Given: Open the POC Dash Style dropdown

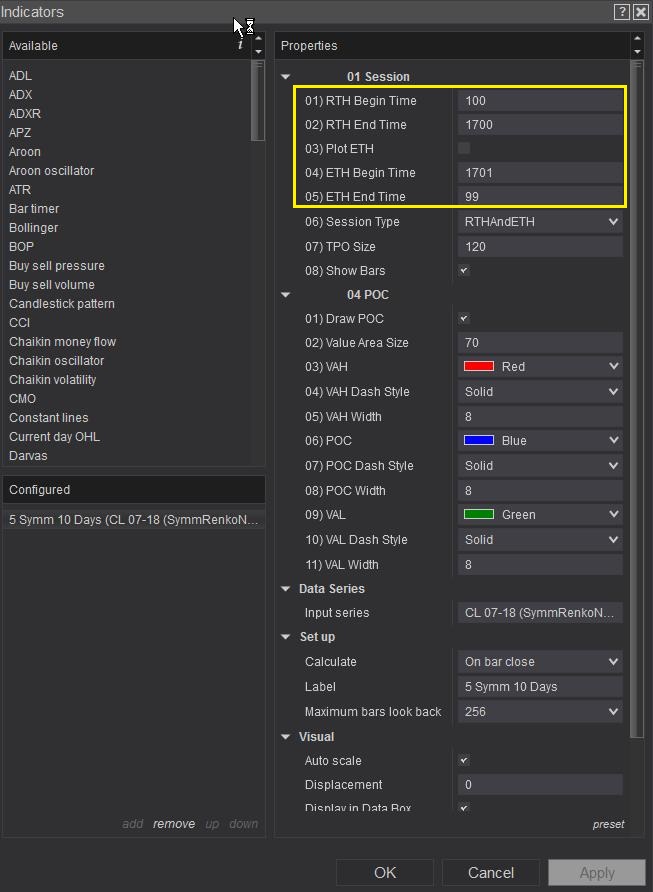Looking at the screenshot, I should [540, 466].
